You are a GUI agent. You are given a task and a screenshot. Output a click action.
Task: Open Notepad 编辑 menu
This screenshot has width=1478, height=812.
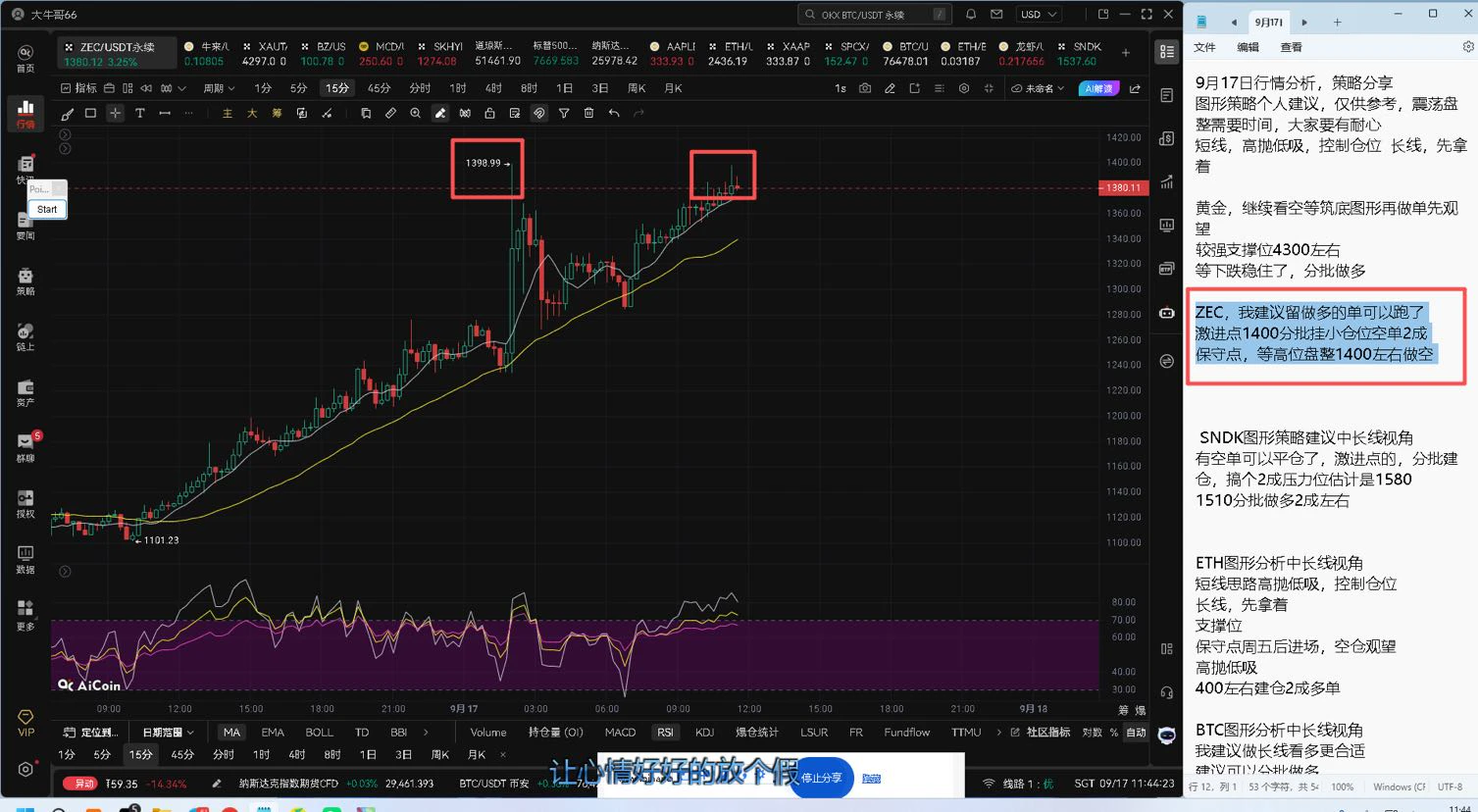(x=1248, y=47)
